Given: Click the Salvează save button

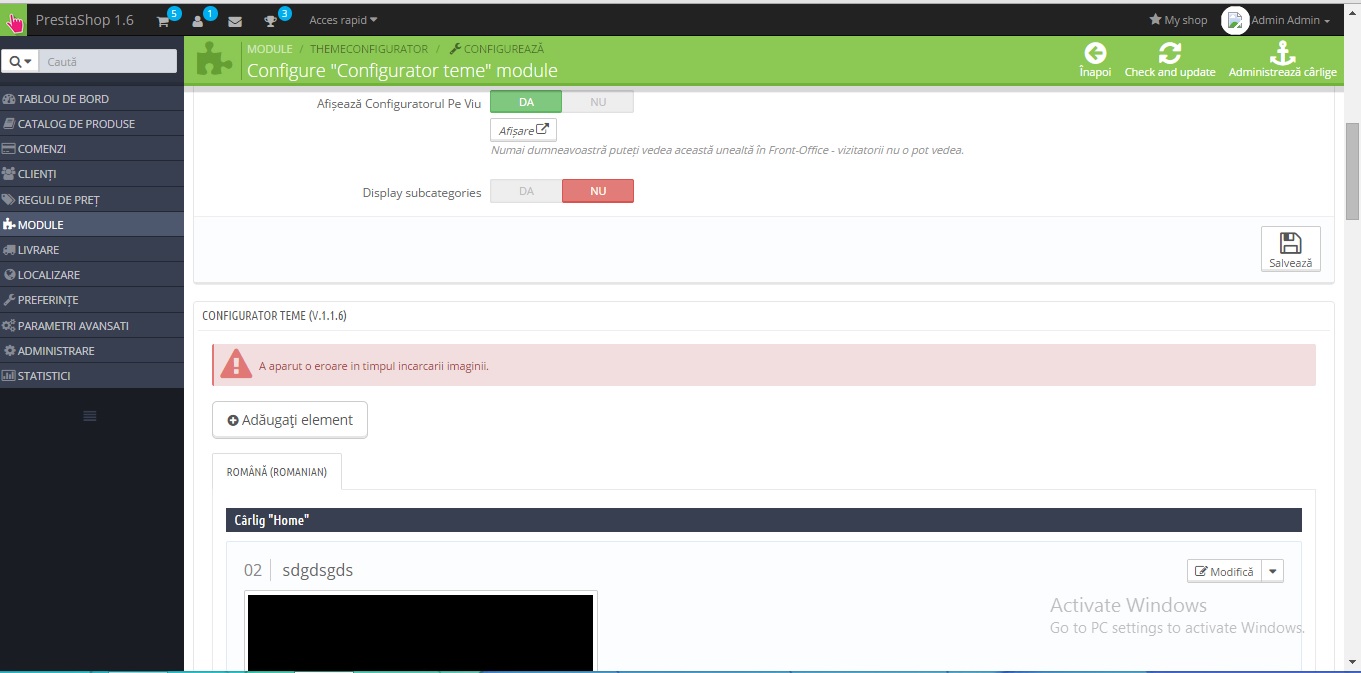Looking at the screenshot, I should 1290,249.
